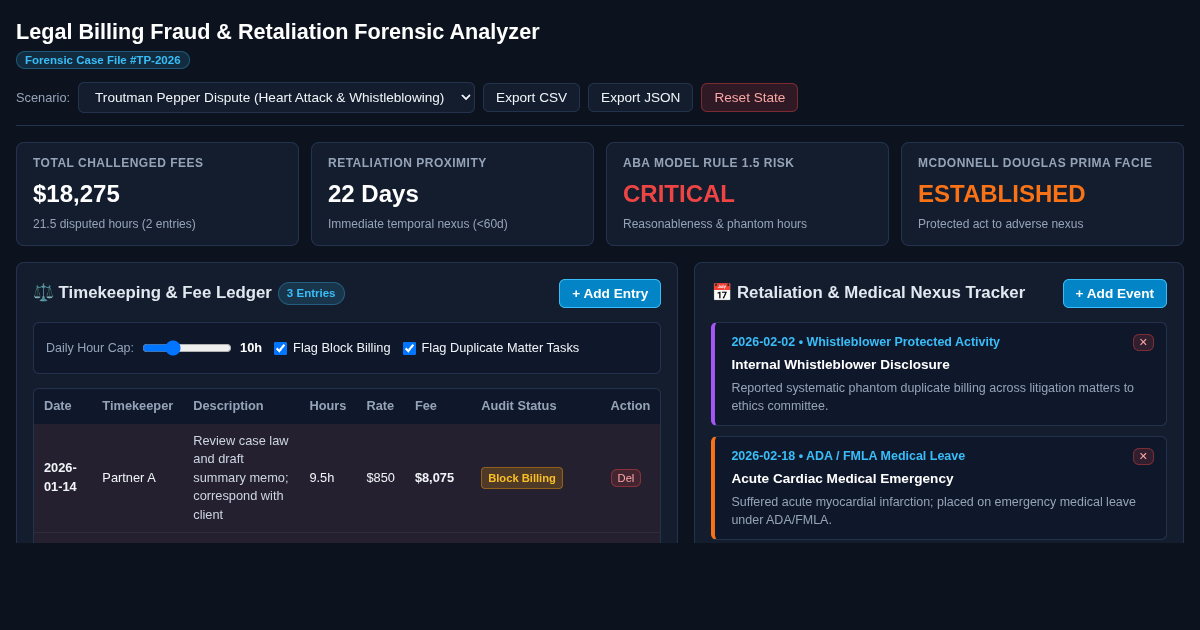Open the Scenario dropdown for Troutman Pepper Dispute
This screenshot has height=630, width=1200.
coord(276,97)
